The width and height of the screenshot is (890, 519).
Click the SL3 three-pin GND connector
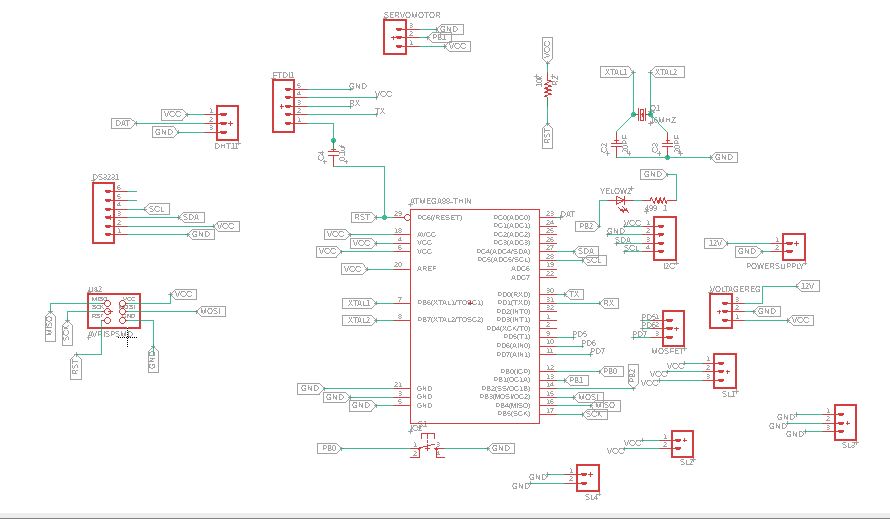(x=845, y=422)
